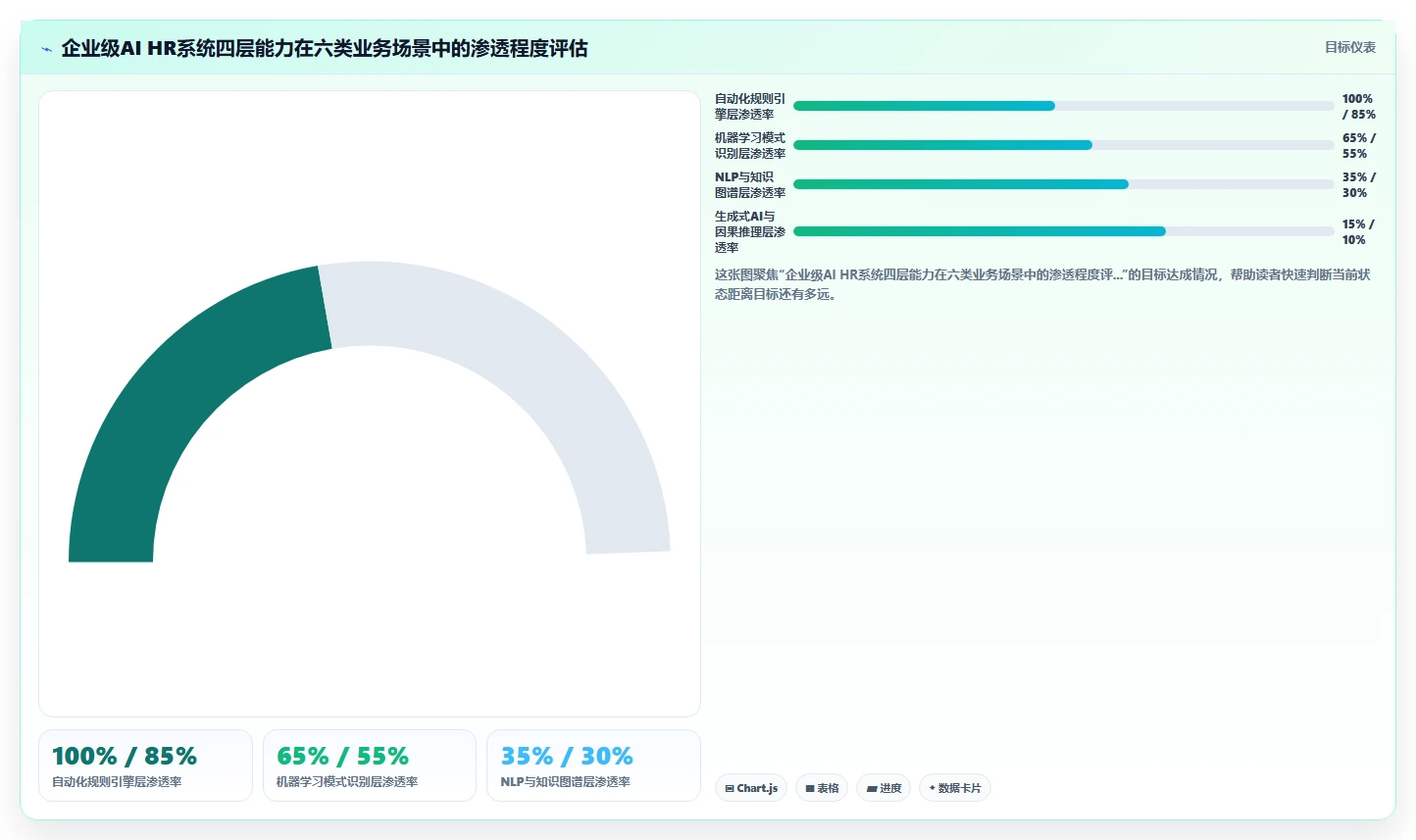1416x840 pixels.
Task: Open the 100% / 85% data card
Action: pyautogui.click(x=145, y=766)
